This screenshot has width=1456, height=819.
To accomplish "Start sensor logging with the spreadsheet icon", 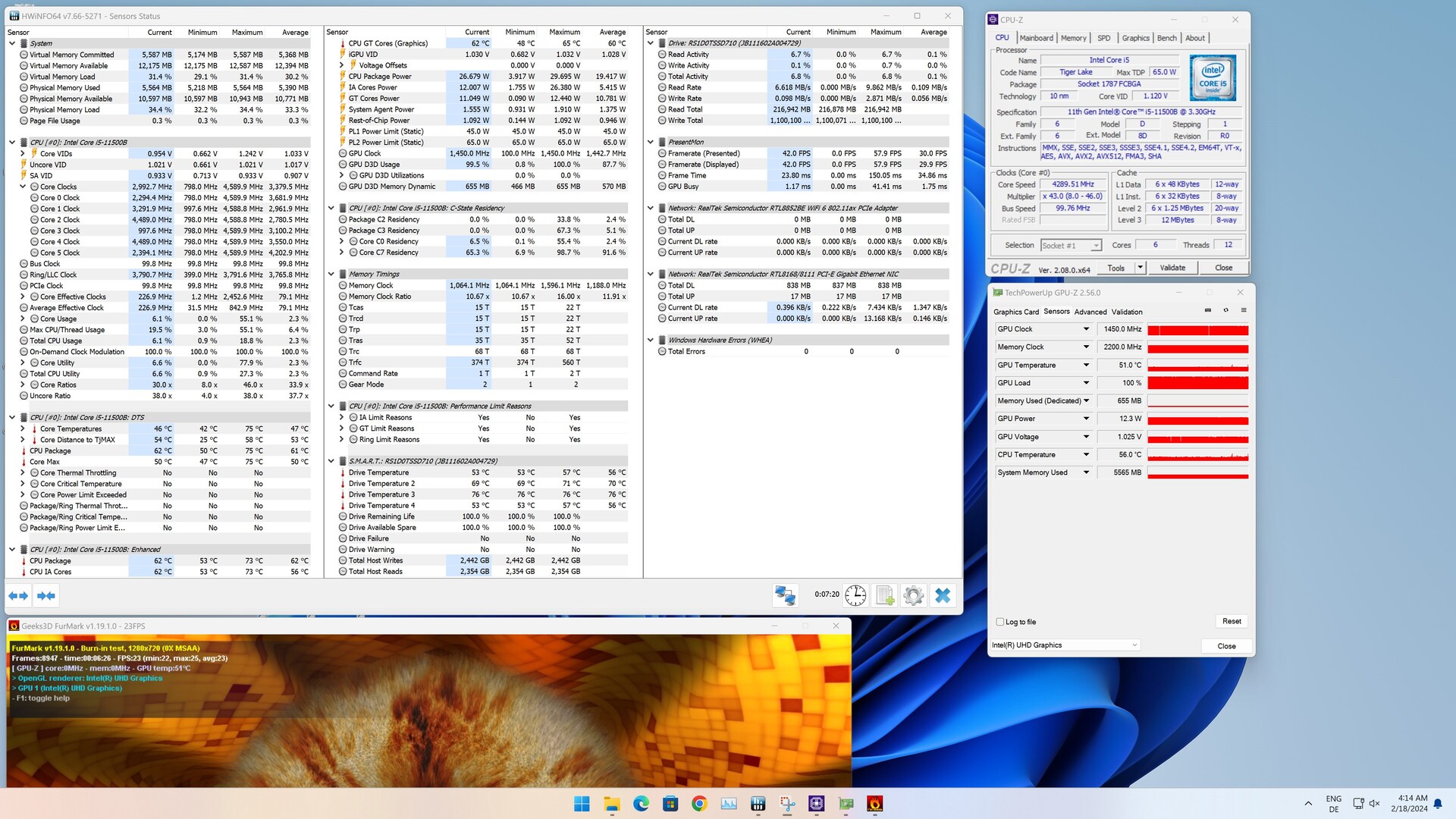I will coord(884,596).
